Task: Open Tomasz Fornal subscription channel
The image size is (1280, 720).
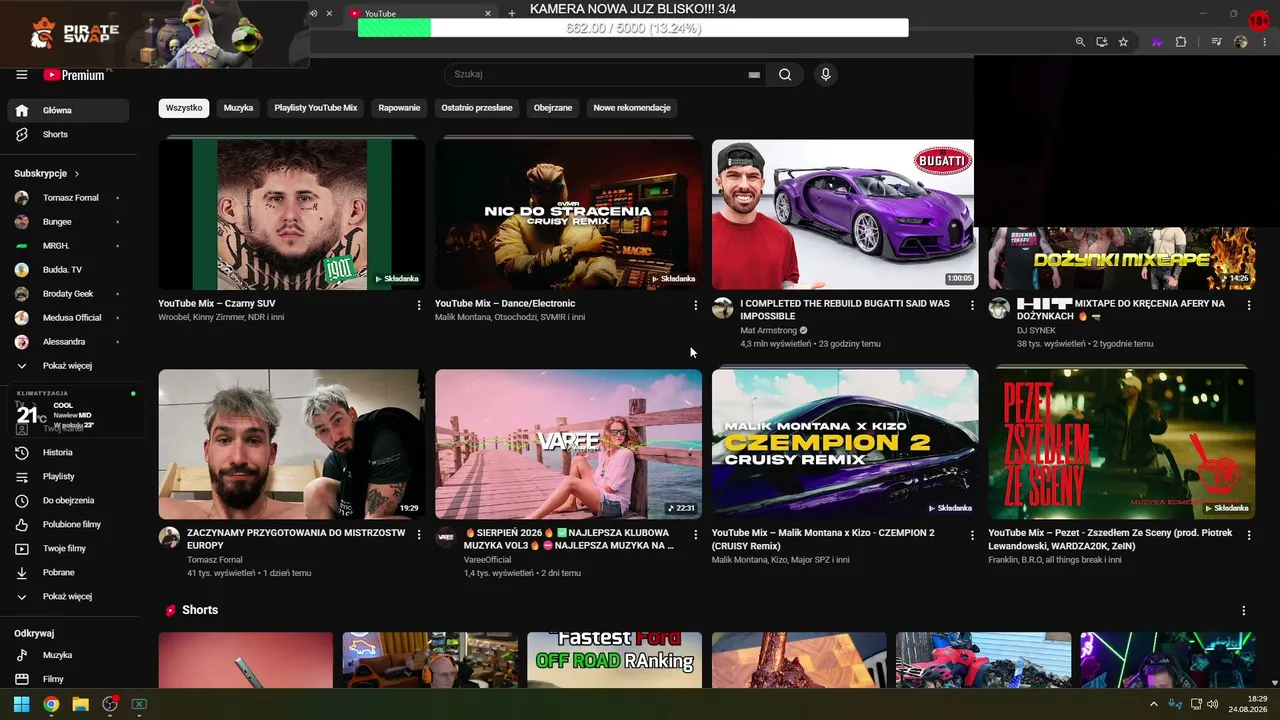Action: click(68, 198)
